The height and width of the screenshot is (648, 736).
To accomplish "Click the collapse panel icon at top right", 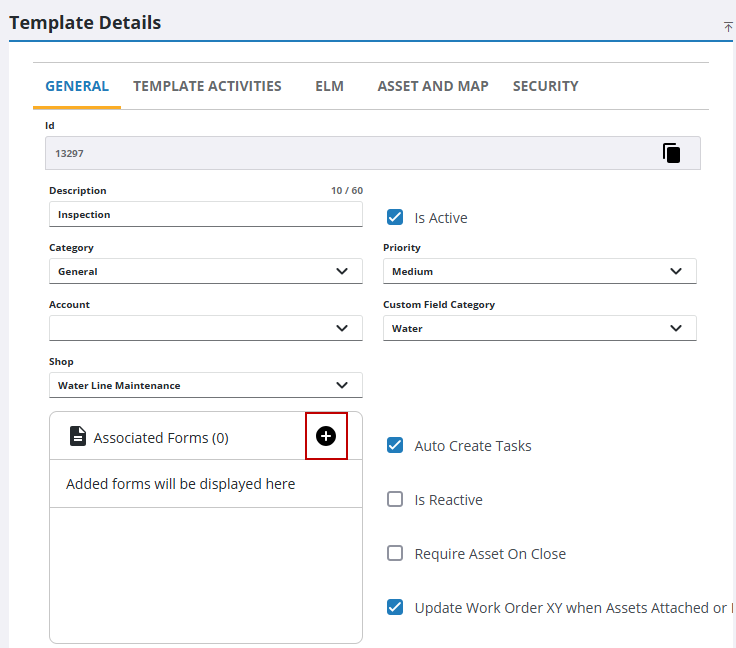I will tap(728, 27).
